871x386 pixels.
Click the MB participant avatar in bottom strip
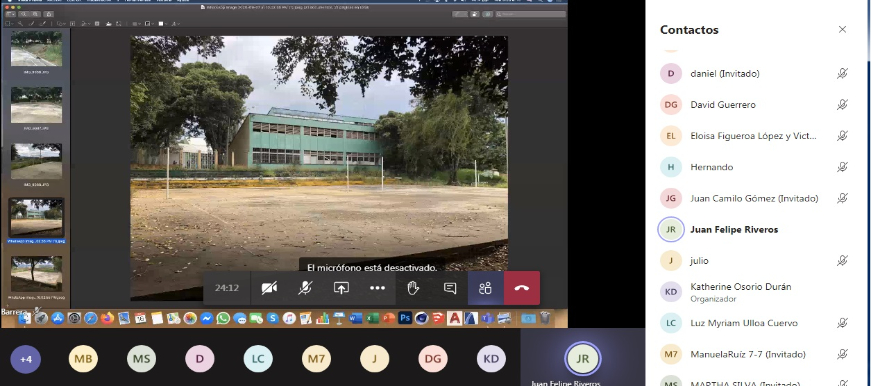pyautogui.click(x=83, y=359)
